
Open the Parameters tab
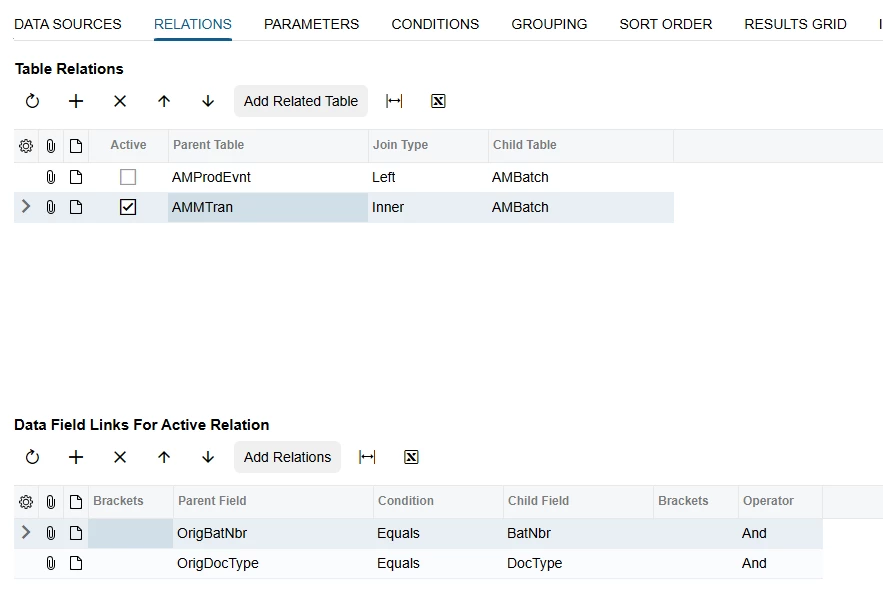(311, 24)
